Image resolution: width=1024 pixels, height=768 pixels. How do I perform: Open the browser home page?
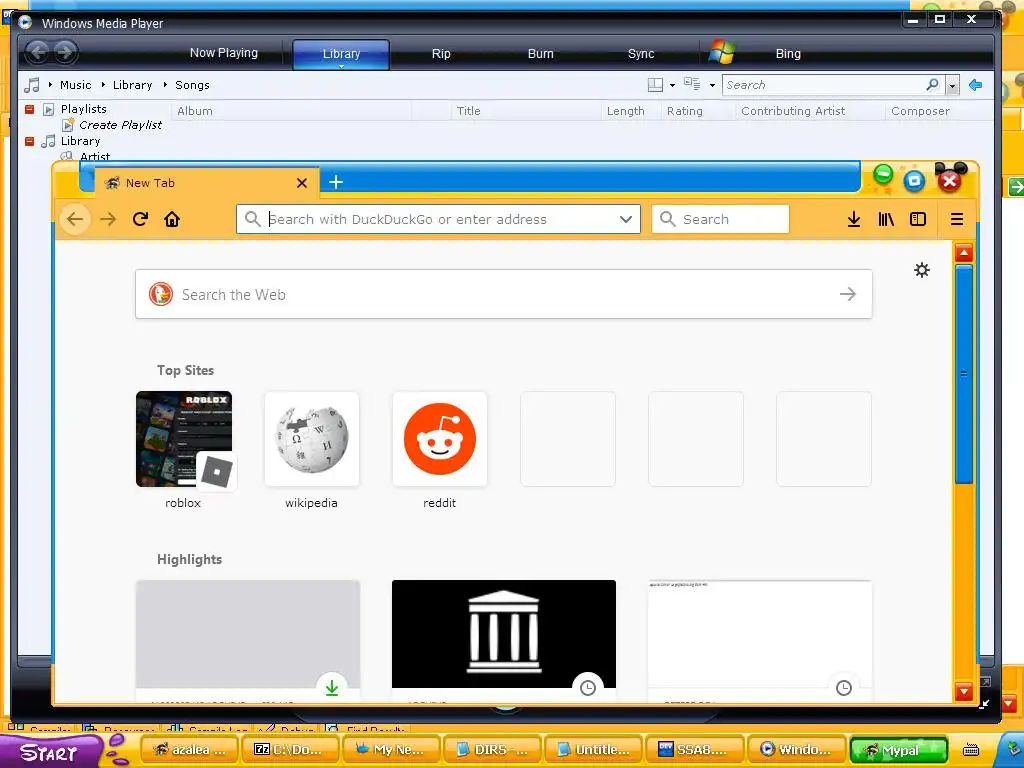pos(172,219)
